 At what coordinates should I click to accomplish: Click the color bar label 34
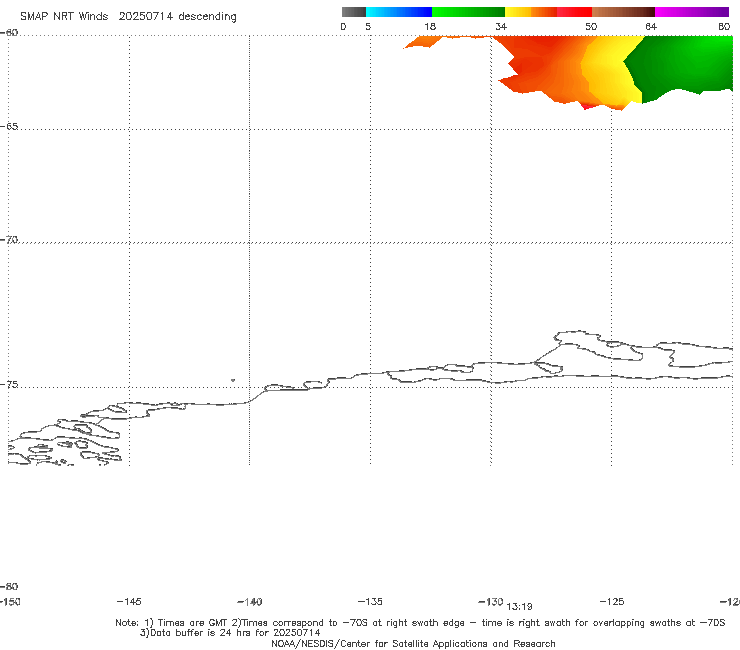point(501,26)
